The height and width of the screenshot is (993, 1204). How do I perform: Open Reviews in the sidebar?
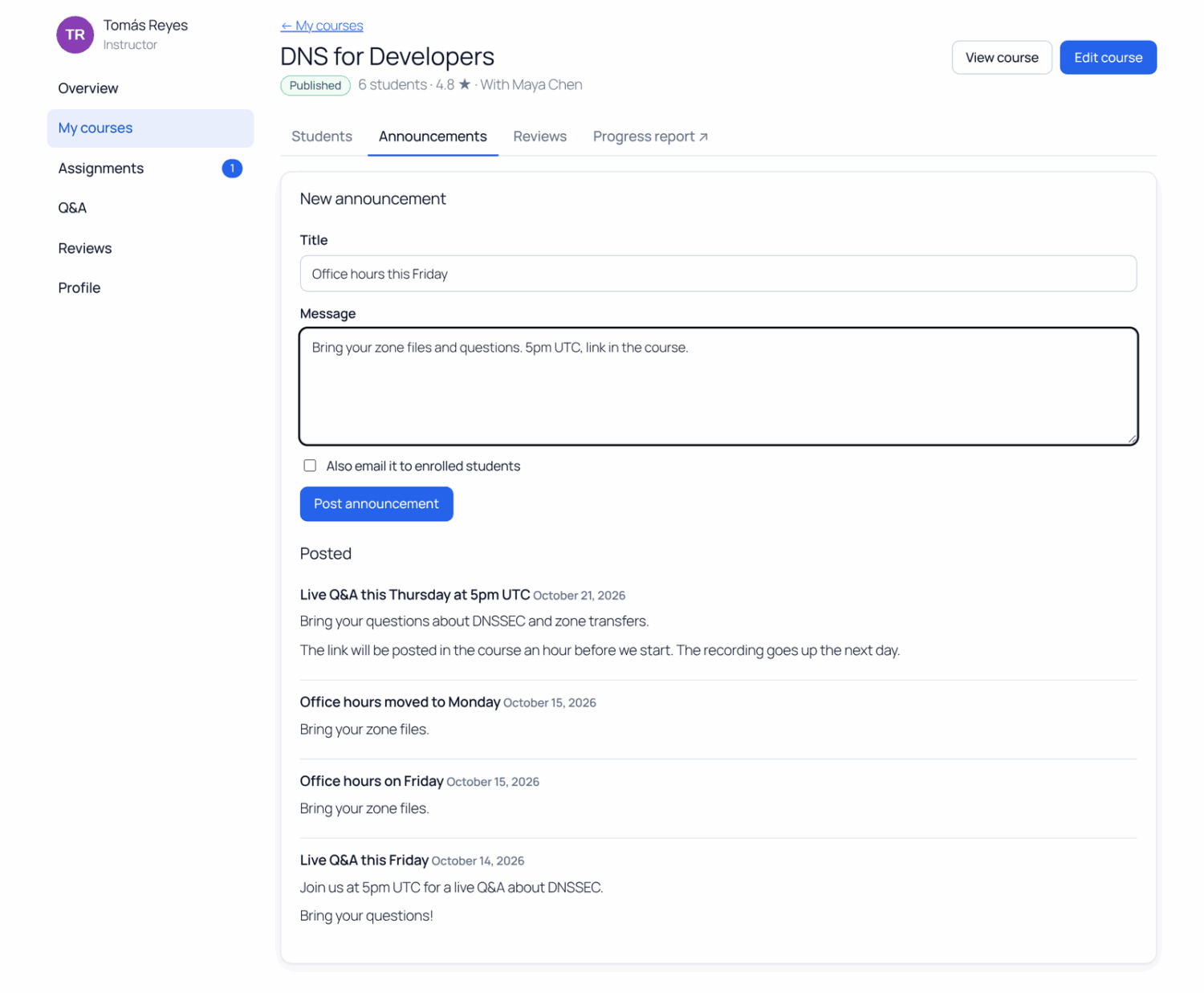[x=151, y=248]
